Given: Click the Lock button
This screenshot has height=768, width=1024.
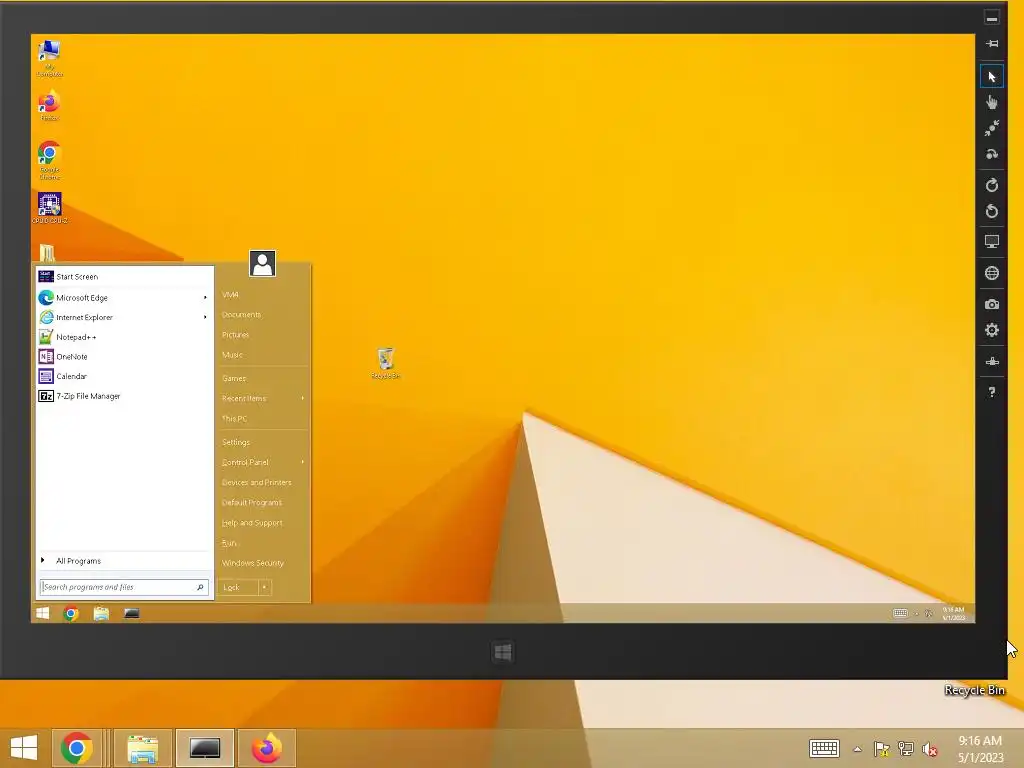Looking at the screenshot, I should click(238, 587).
